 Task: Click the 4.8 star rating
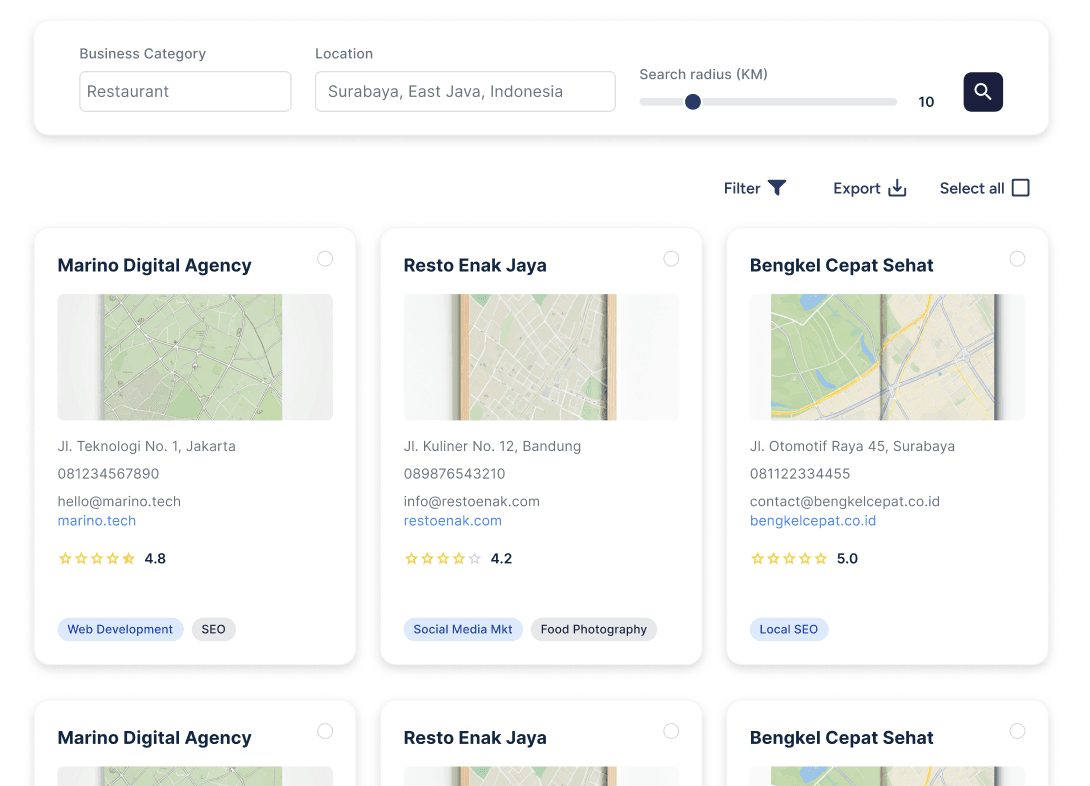coord(112,559)
